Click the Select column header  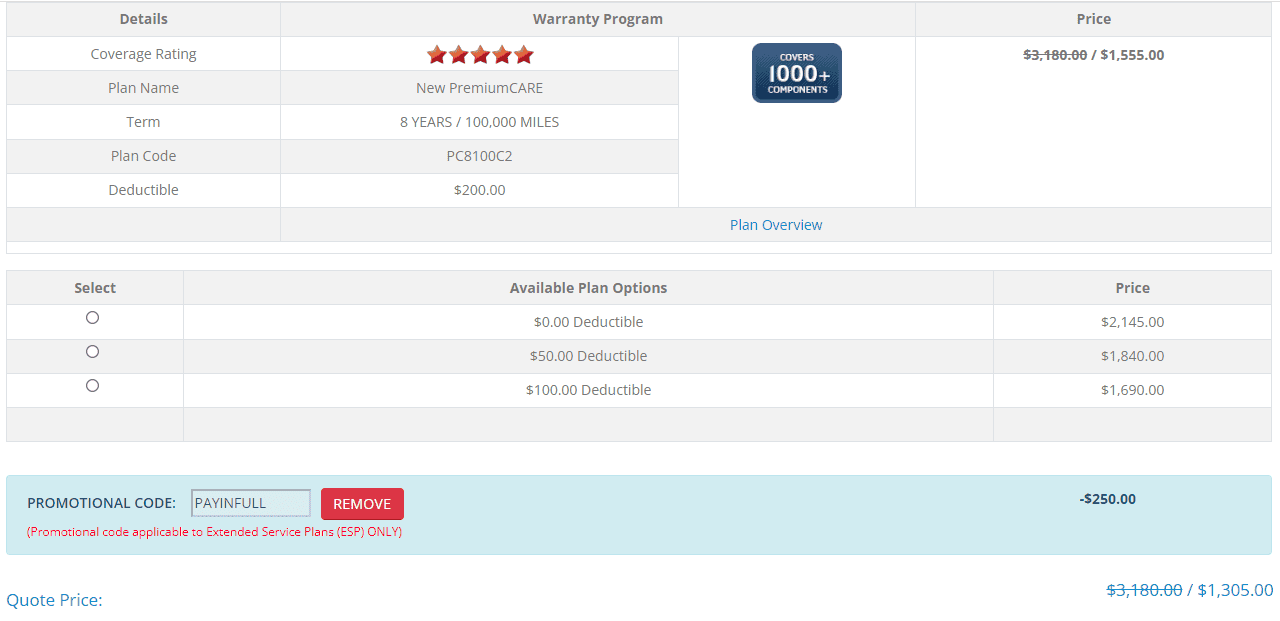click(x=95, y=288)
